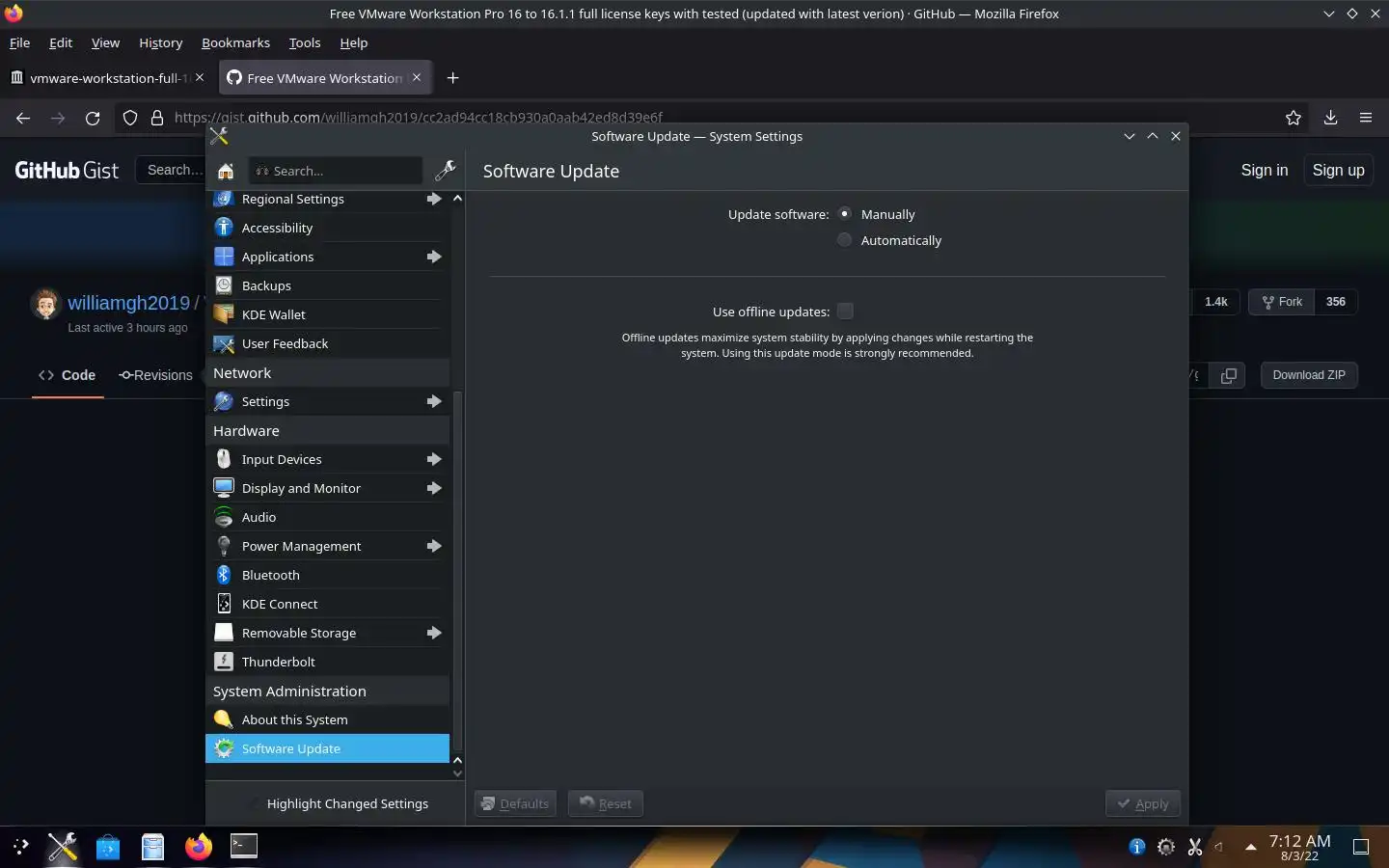Click the Klipper scissors tray icon
The width and height of the screenshot is (1389, 868).
1195,847
